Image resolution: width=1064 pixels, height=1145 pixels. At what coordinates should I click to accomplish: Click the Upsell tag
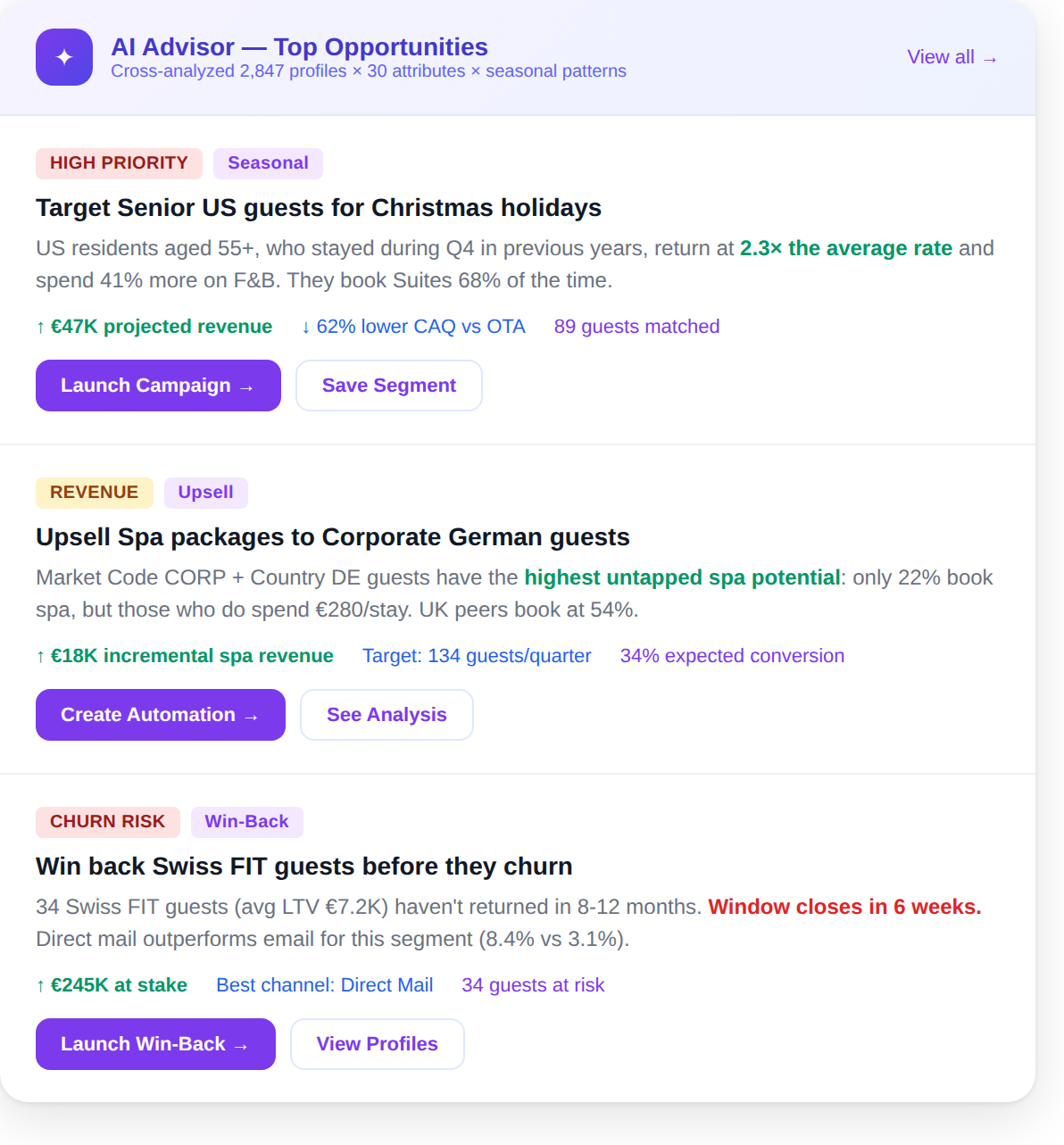coord(205,493)
